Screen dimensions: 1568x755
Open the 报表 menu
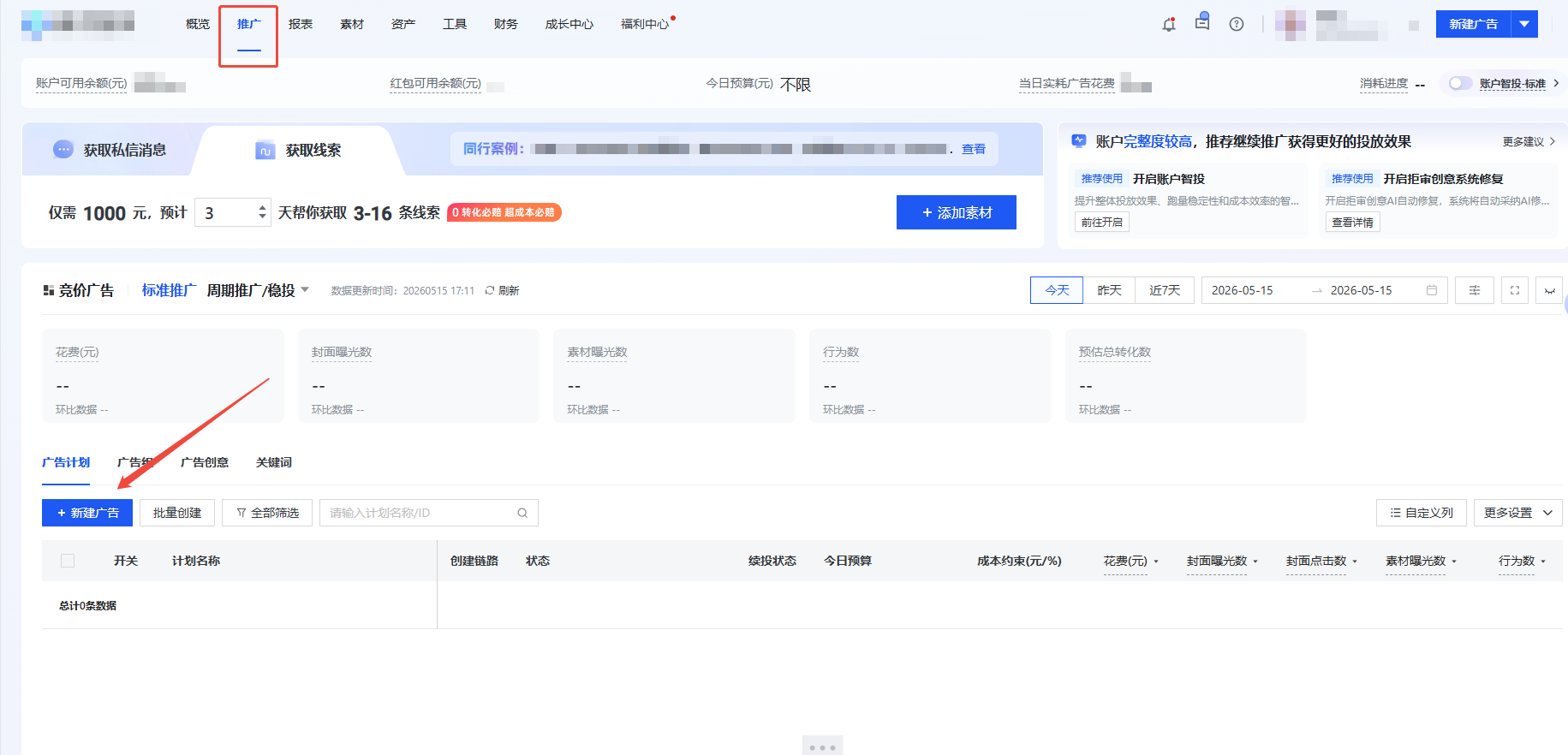click(301, 24)
